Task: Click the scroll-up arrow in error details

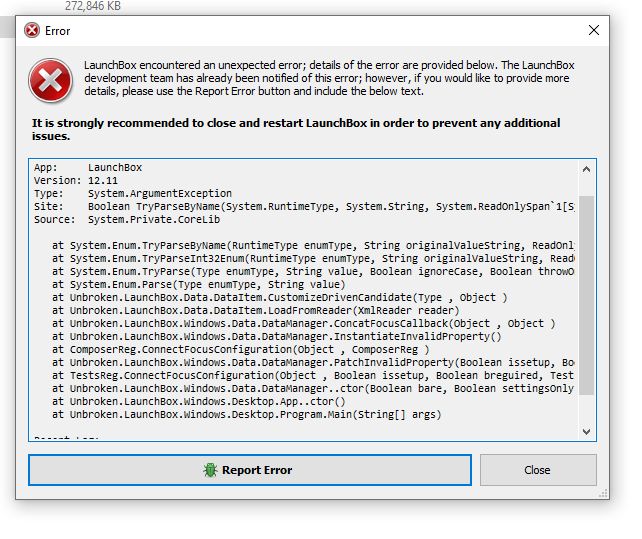Action: 586,169
